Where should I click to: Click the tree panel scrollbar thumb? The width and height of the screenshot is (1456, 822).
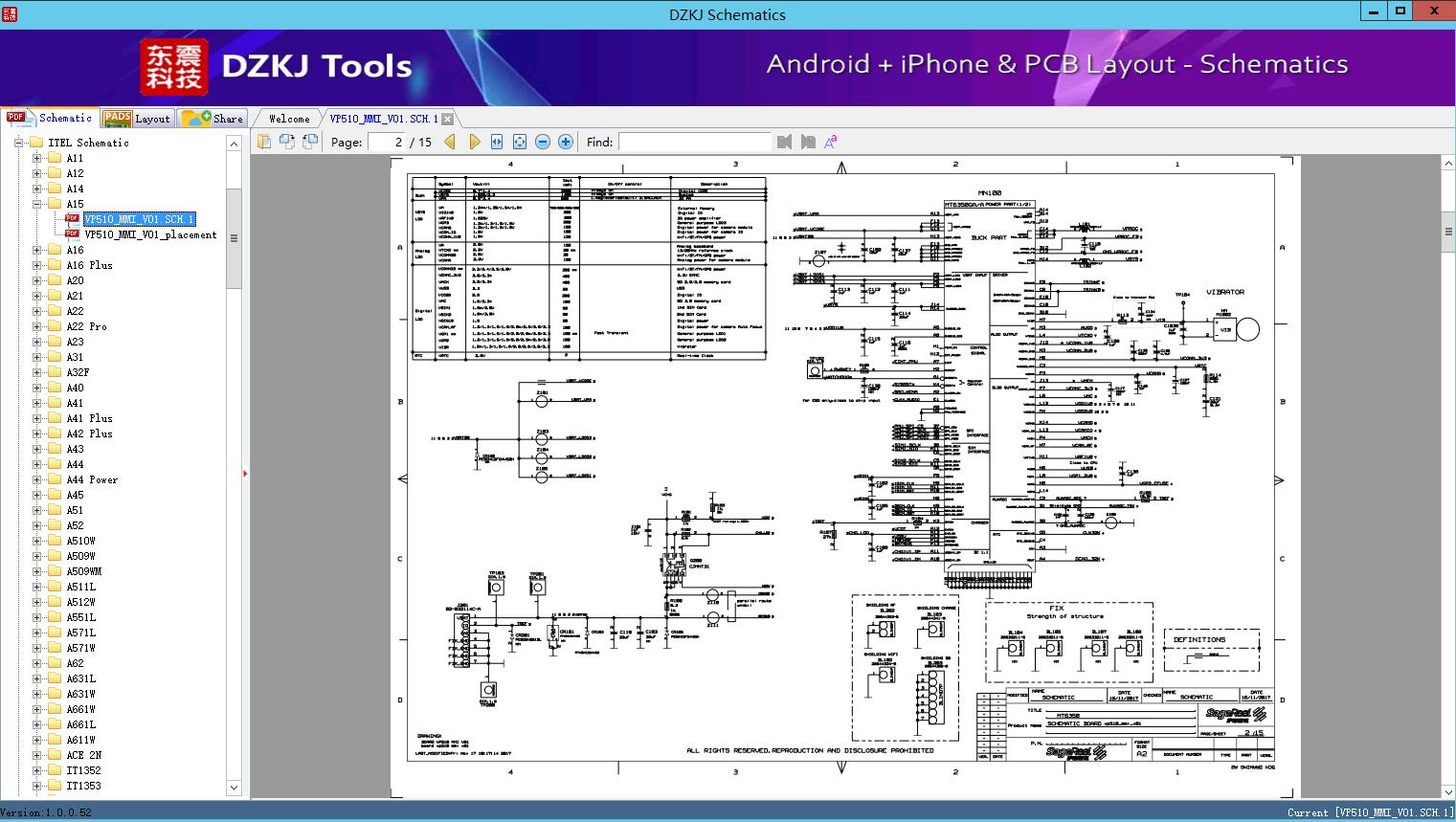(234, 238)
